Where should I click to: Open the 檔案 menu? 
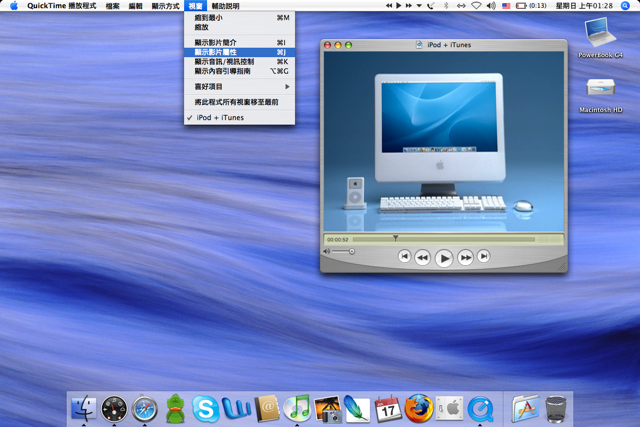coord(112,6)
